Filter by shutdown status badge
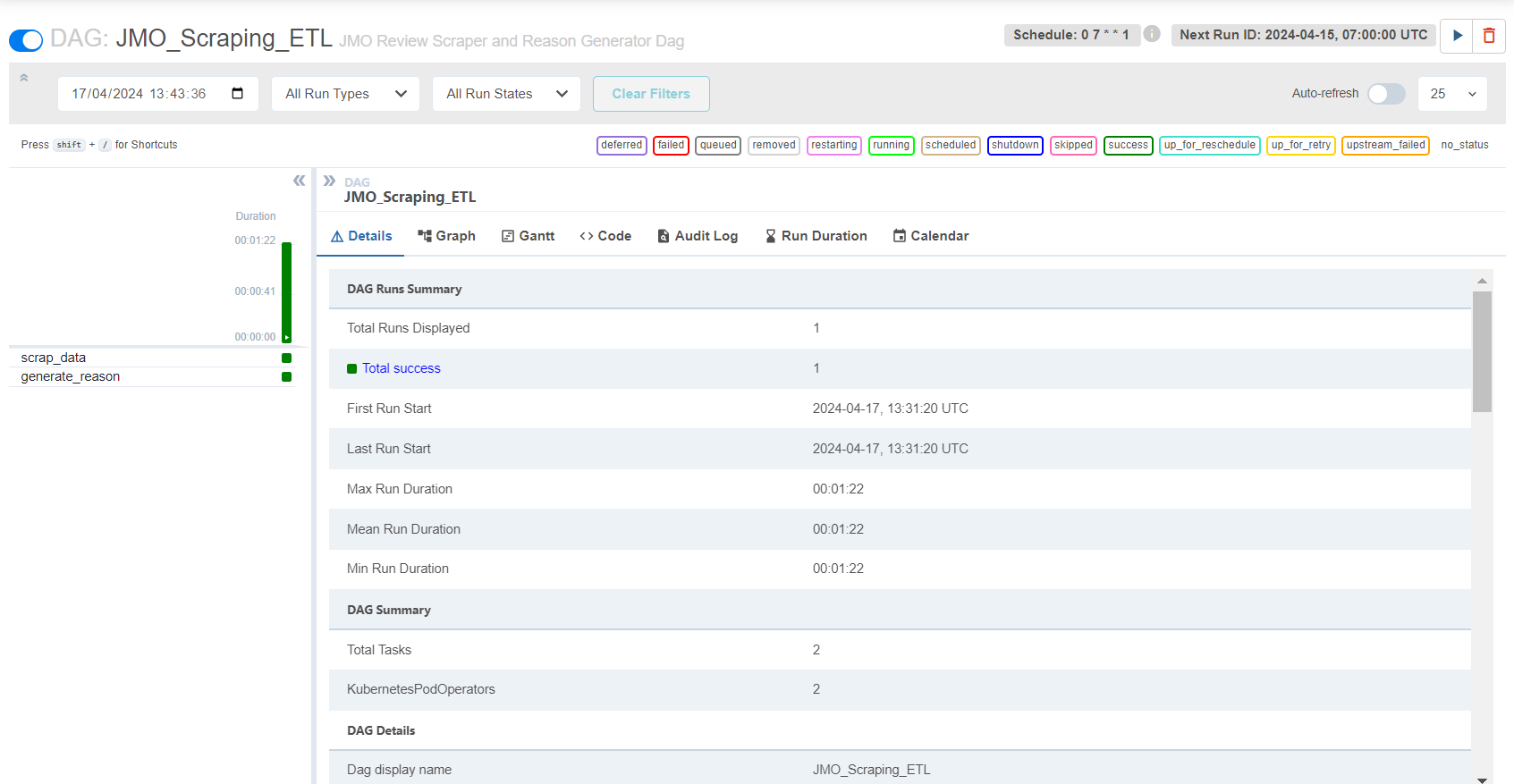Image resolution: width=1514 pixels, height=784 pixels. (1015, 145)
